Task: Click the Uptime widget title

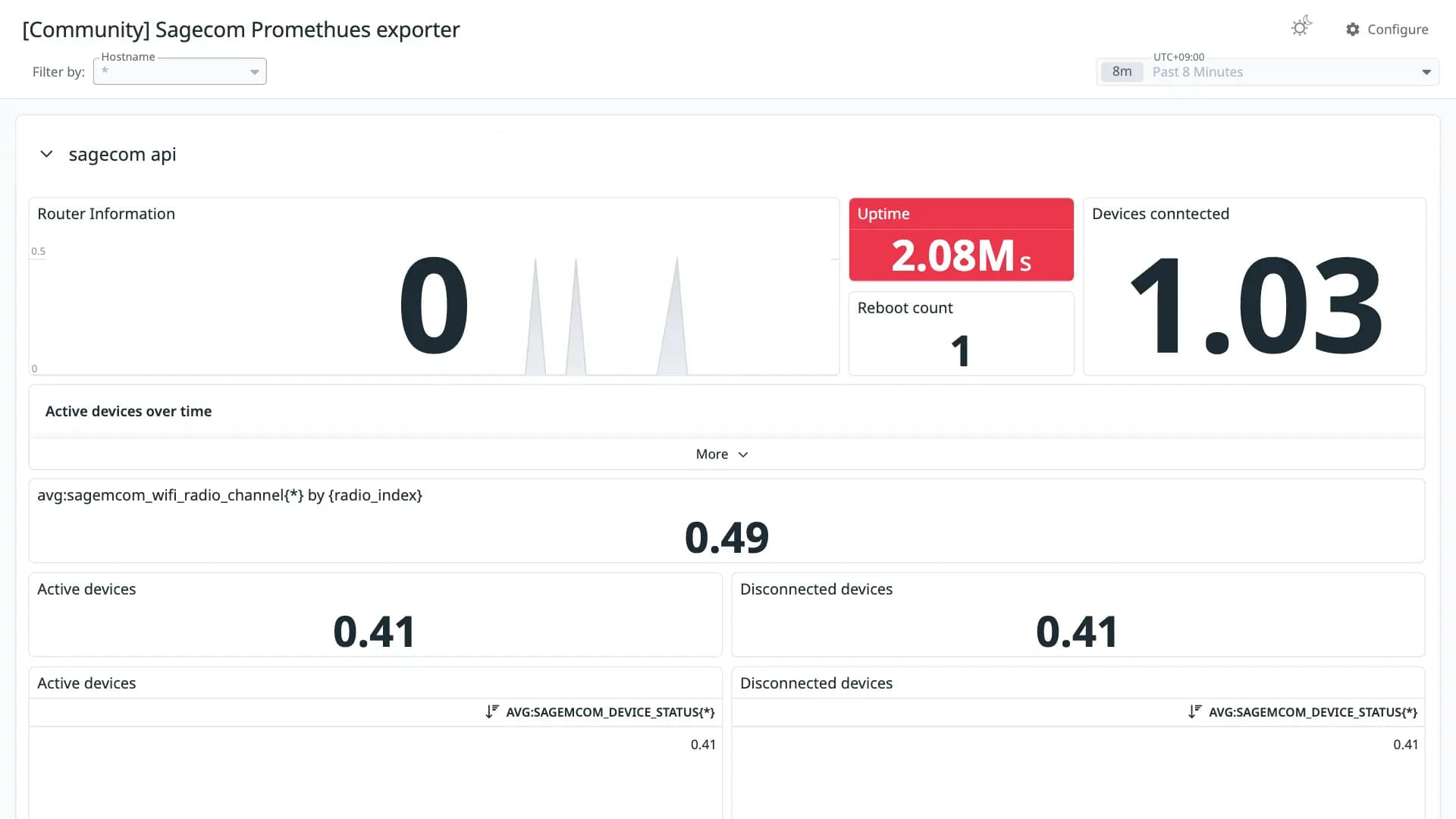Action: coord(883,214)
